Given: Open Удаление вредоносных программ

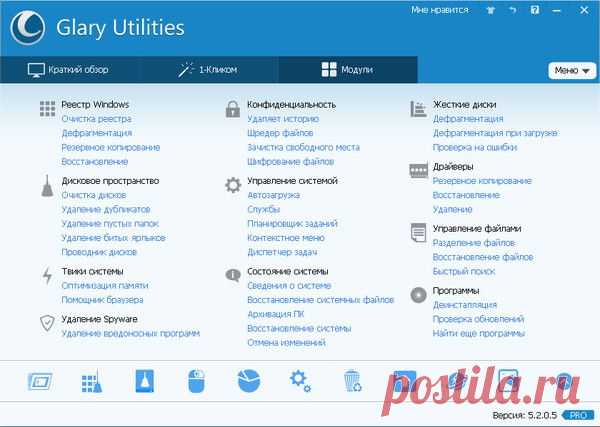Looking at the screenshot, I should [131, 334].
